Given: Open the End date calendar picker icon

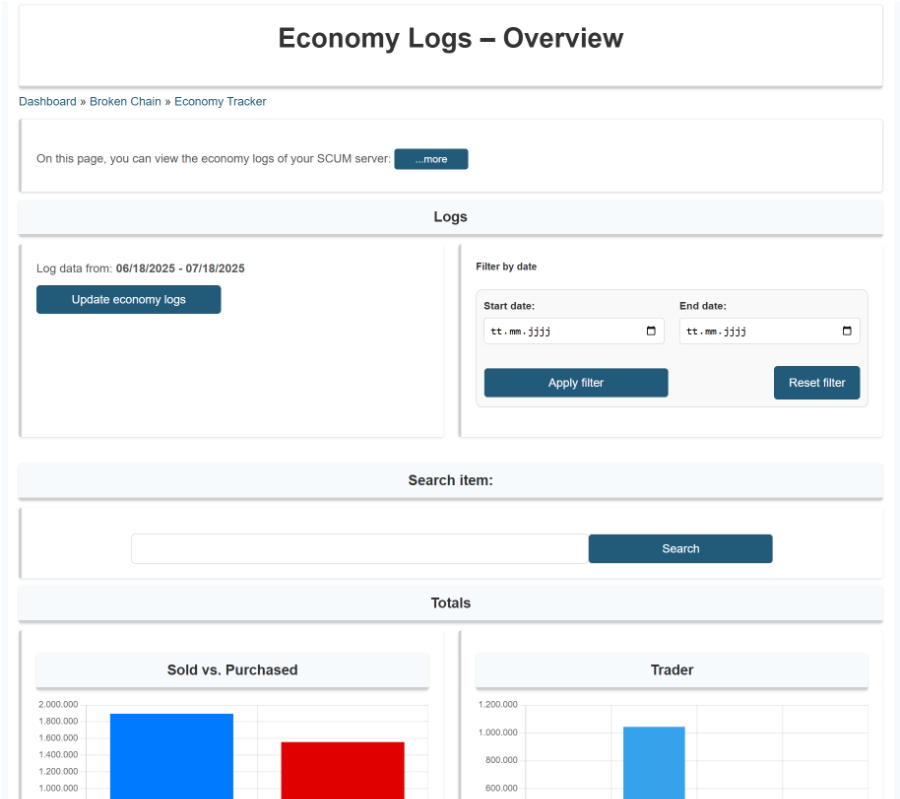Looking at the screenshot, I should (847, 331).
